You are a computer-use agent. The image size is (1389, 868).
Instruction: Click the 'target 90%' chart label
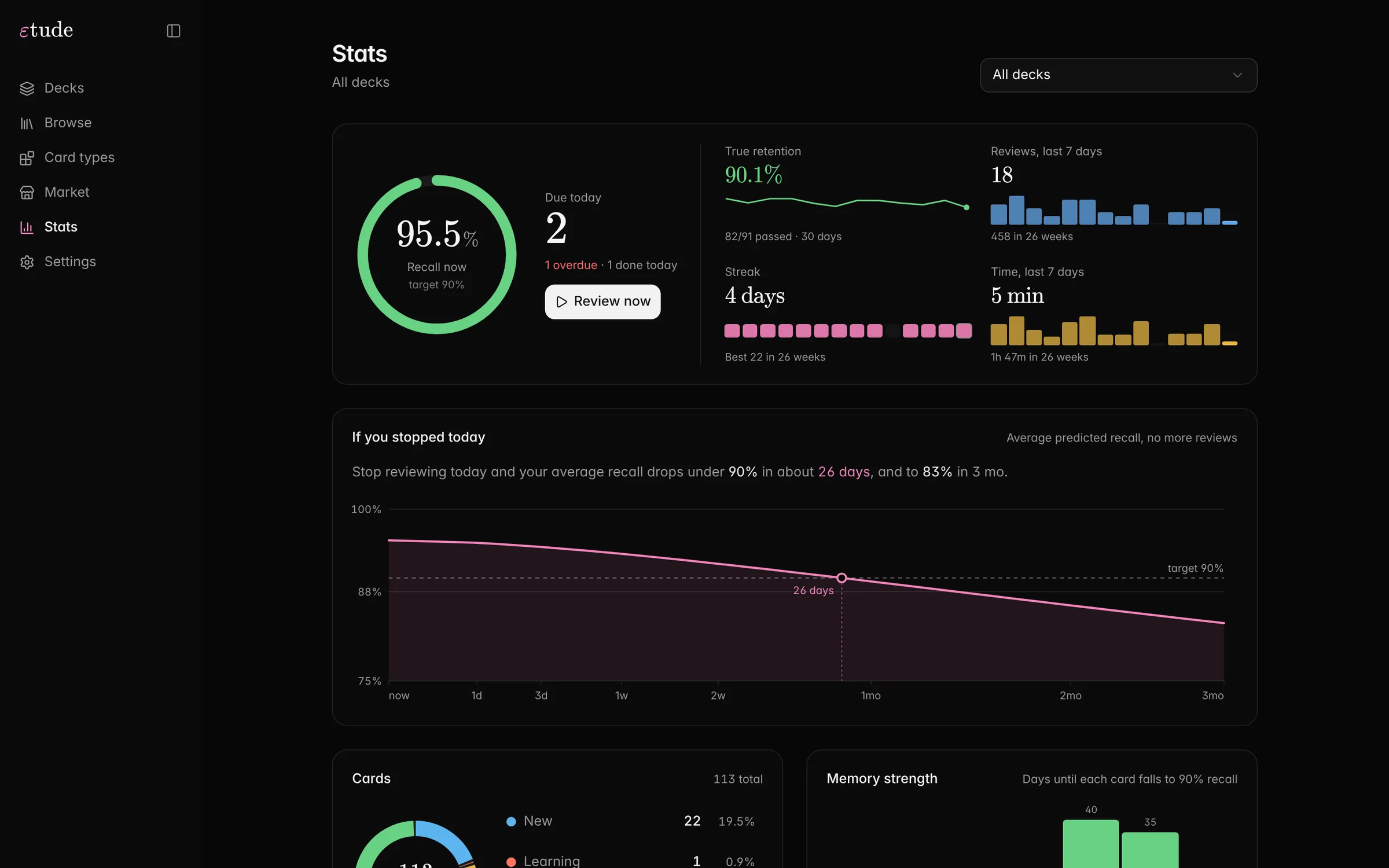[x=1195, y=568]
